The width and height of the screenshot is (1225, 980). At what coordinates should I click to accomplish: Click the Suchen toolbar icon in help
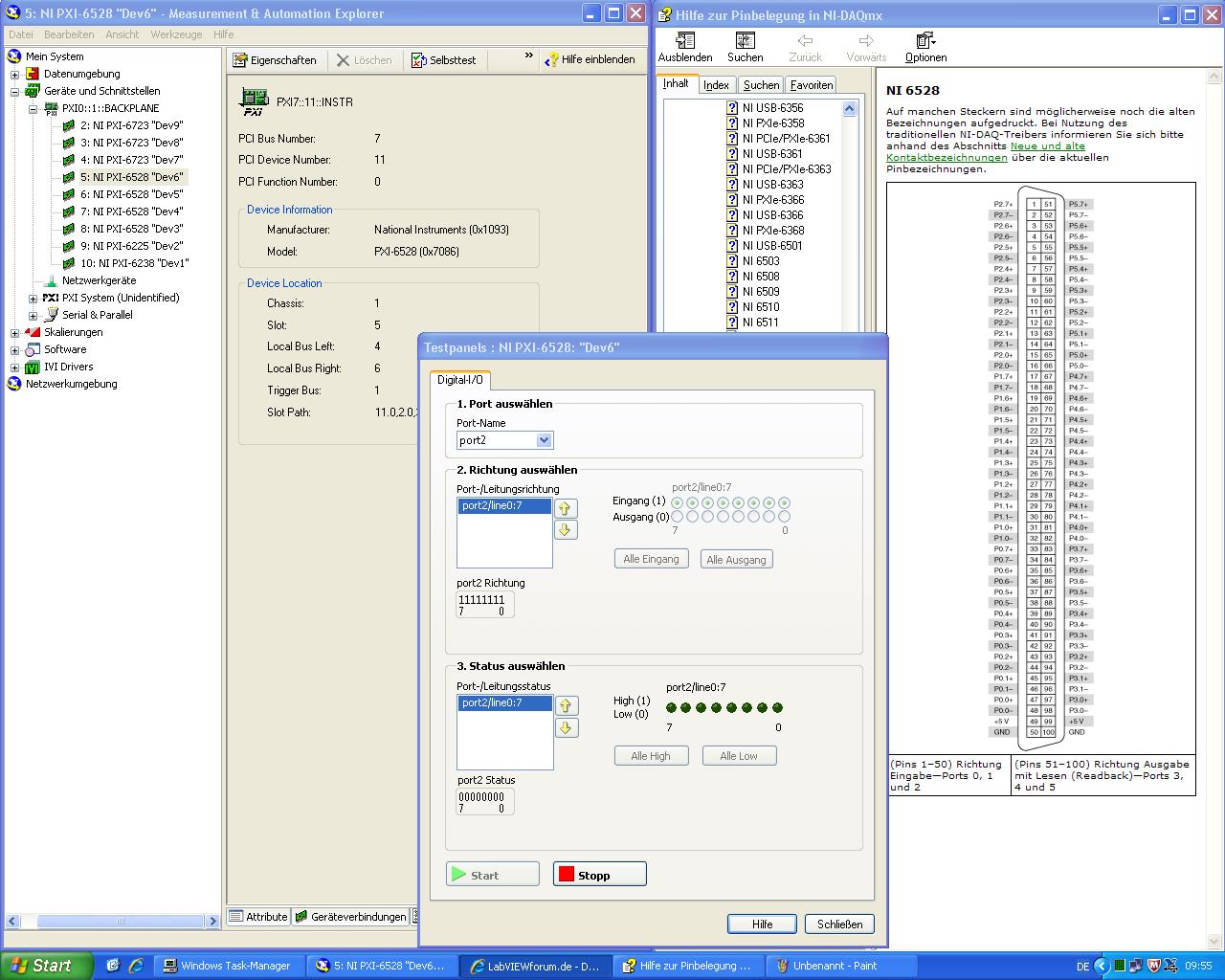tap(745, 40)
